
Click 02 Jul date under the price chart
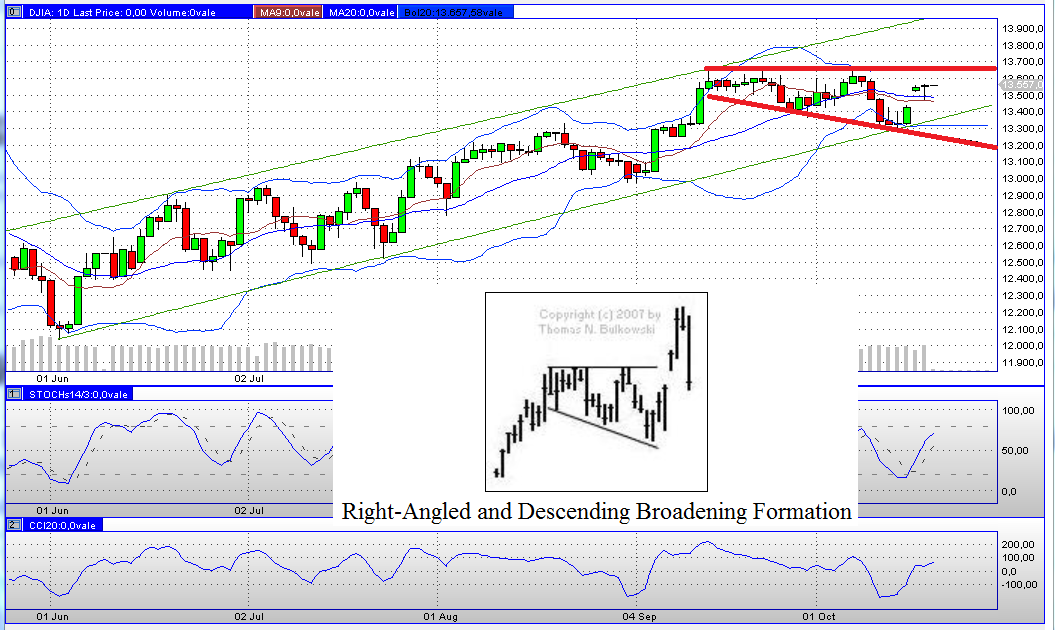[x=249, y=378]
